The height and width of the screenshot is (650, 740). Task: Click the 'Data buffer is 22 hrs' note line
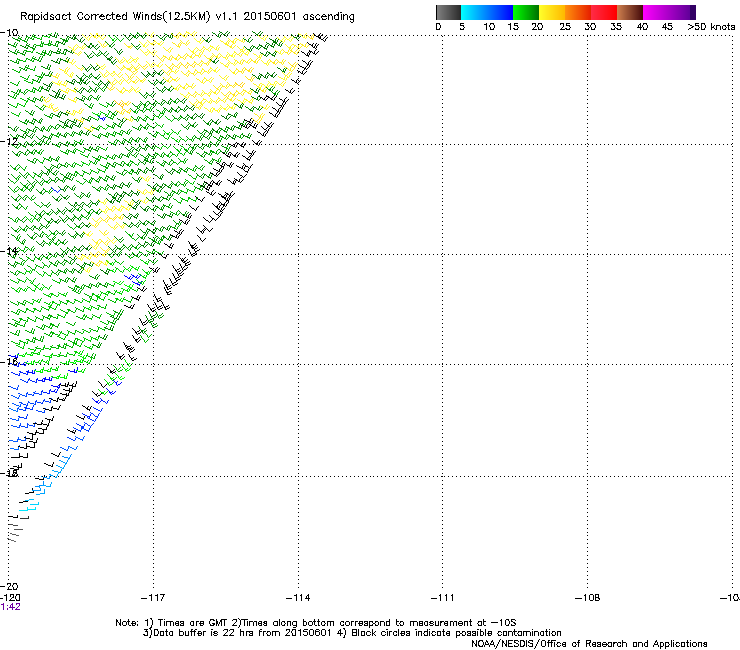pos(352,633)
